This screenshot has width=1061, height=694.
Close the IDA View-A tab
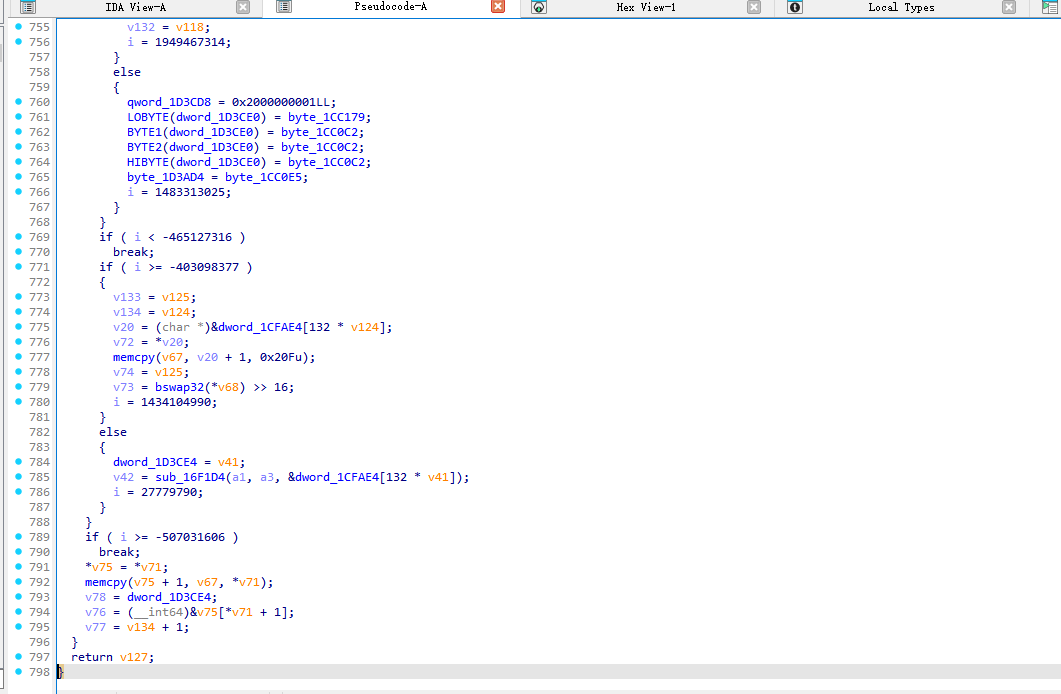tap(243, 7)
